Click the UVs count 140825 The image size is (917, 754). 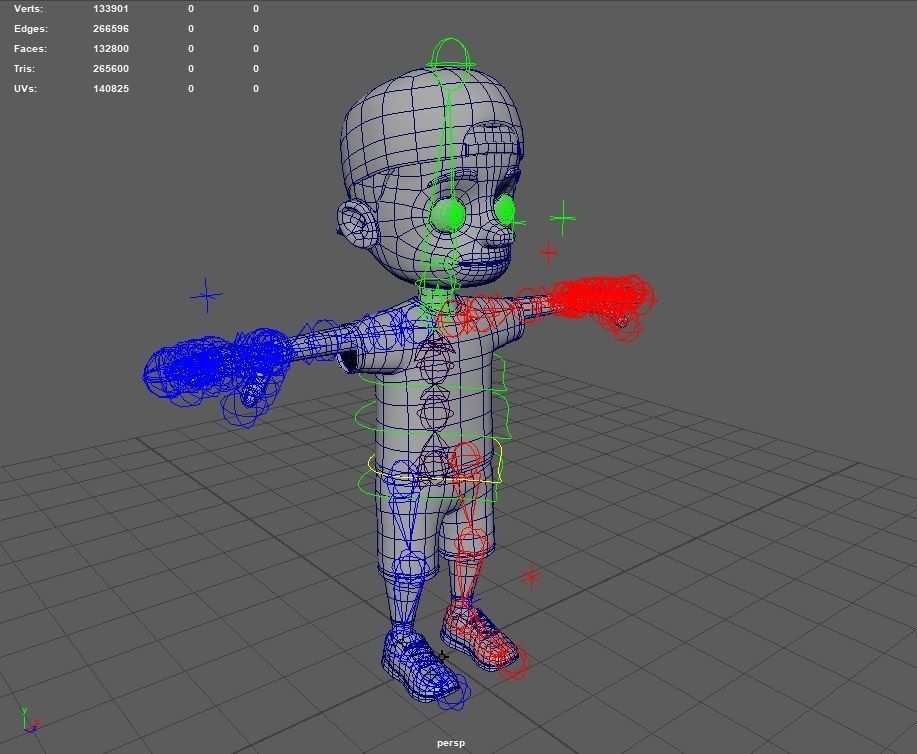(x=111, y=88)
